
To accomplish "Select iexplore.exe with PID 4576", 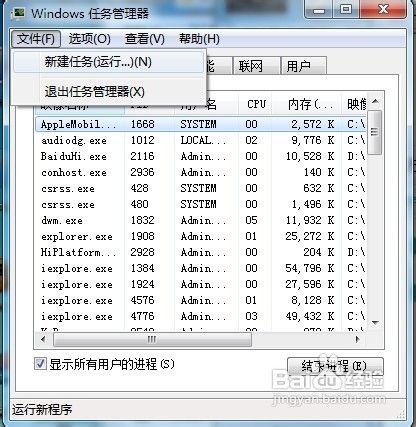I will click(201, 300).
